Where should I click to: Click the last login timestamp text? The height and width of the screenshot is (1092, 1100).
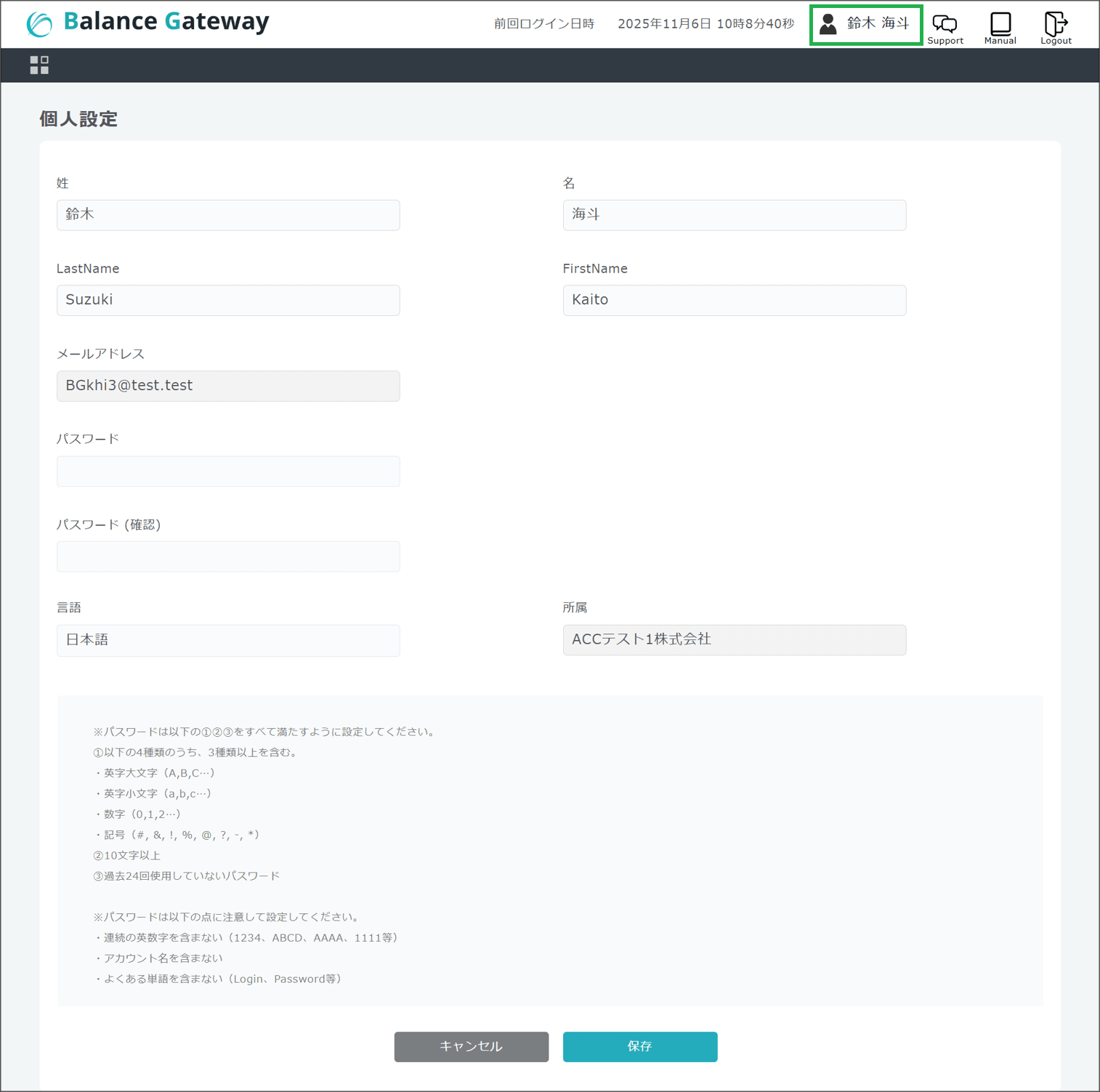[x=705, y=24]
